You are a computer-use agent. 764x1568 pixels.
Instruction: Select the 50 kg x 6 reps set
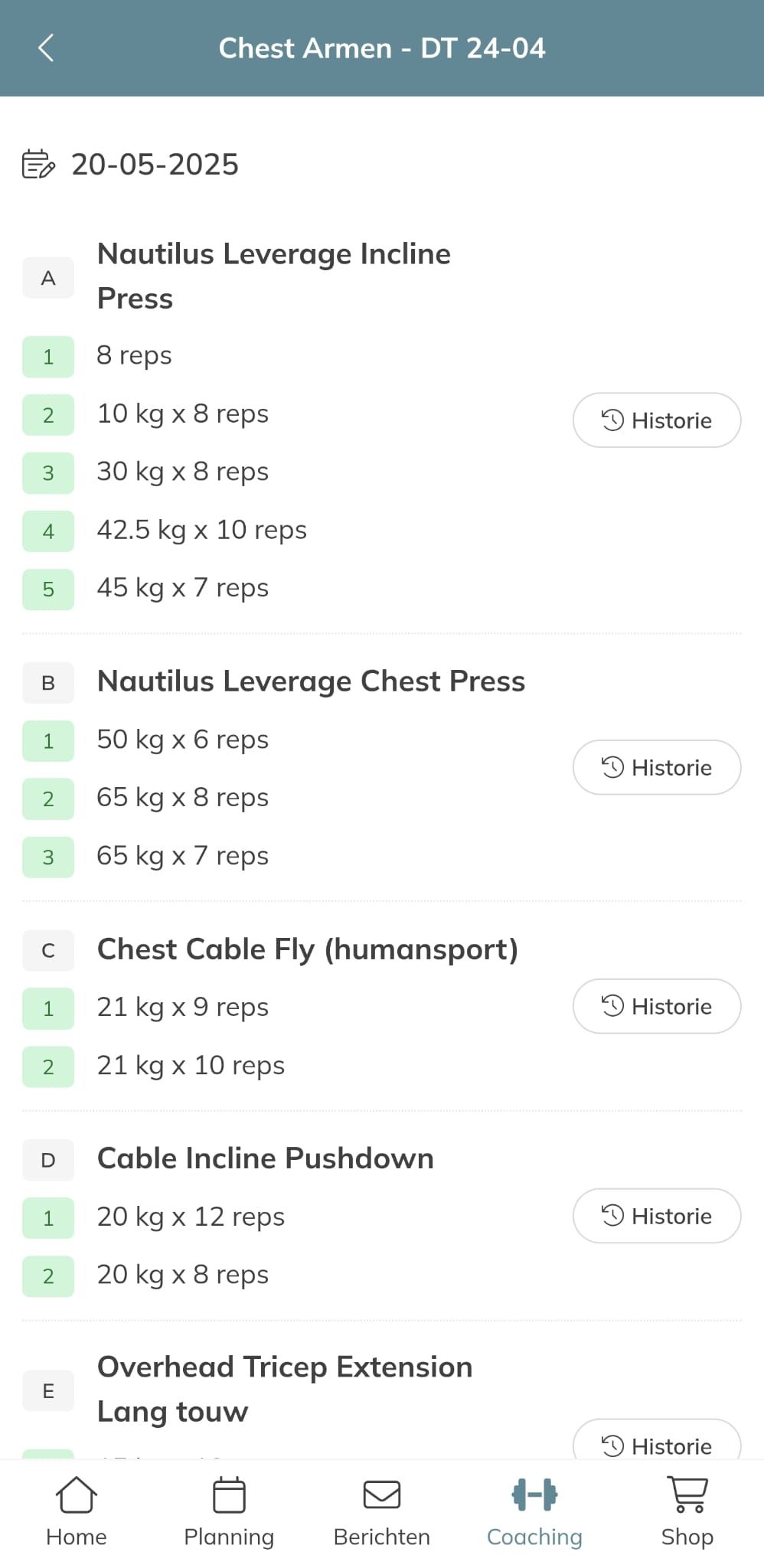pos(182,740)
